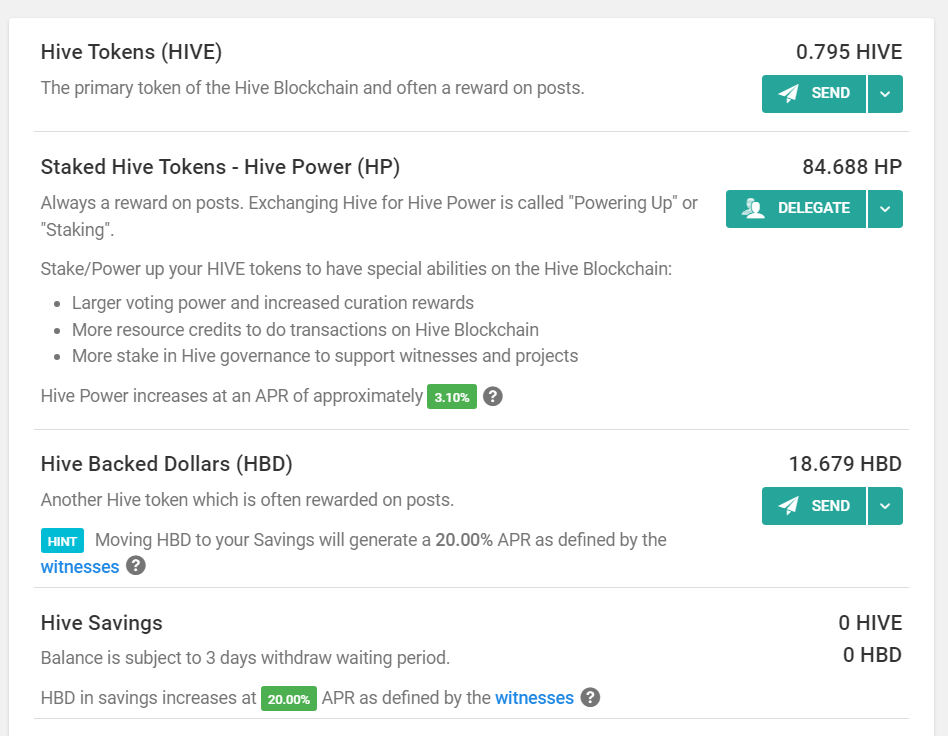Expand the dropdown arrow next to HBD Send
Screen dimensions: 948x736
point(885,506)
